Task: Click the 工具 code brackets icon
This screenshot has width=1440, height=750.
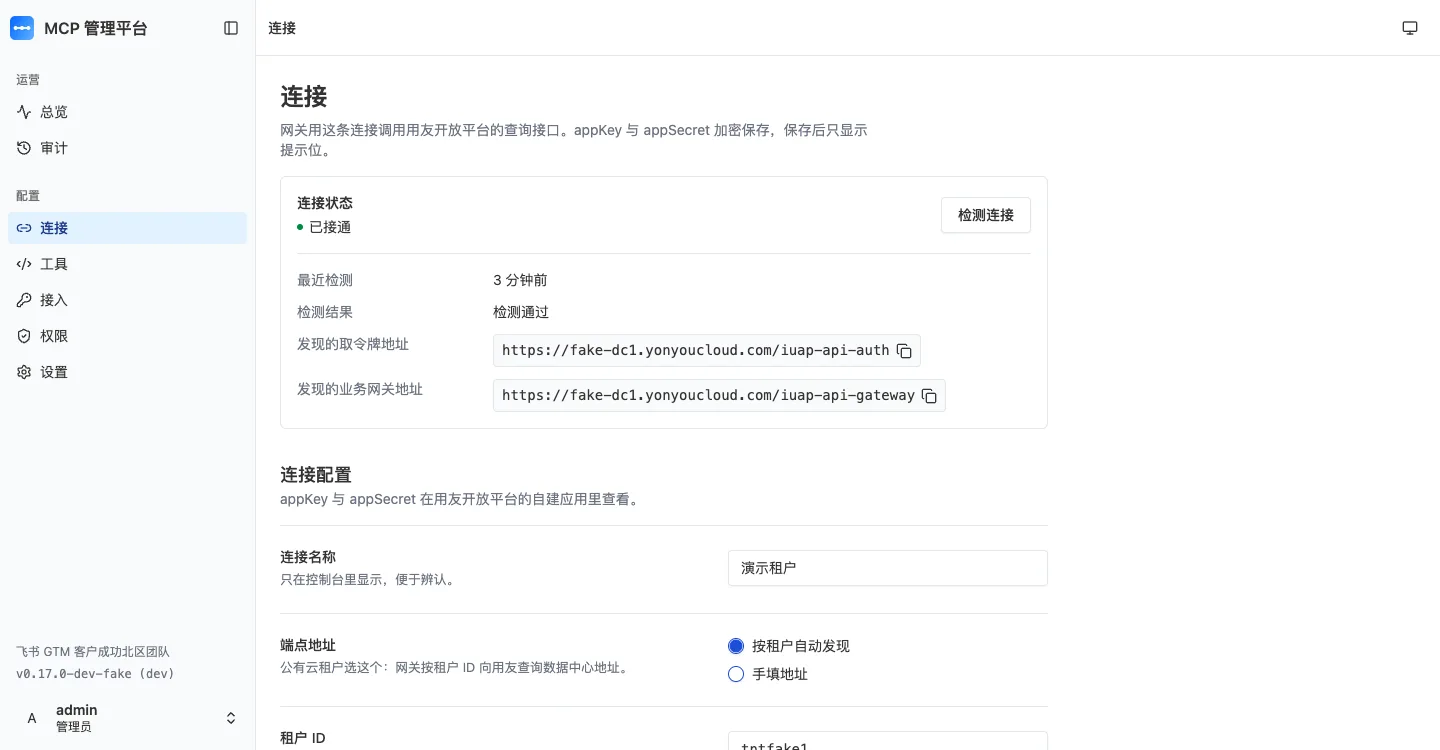Action: pyautogui.click(x=24, y=264)
